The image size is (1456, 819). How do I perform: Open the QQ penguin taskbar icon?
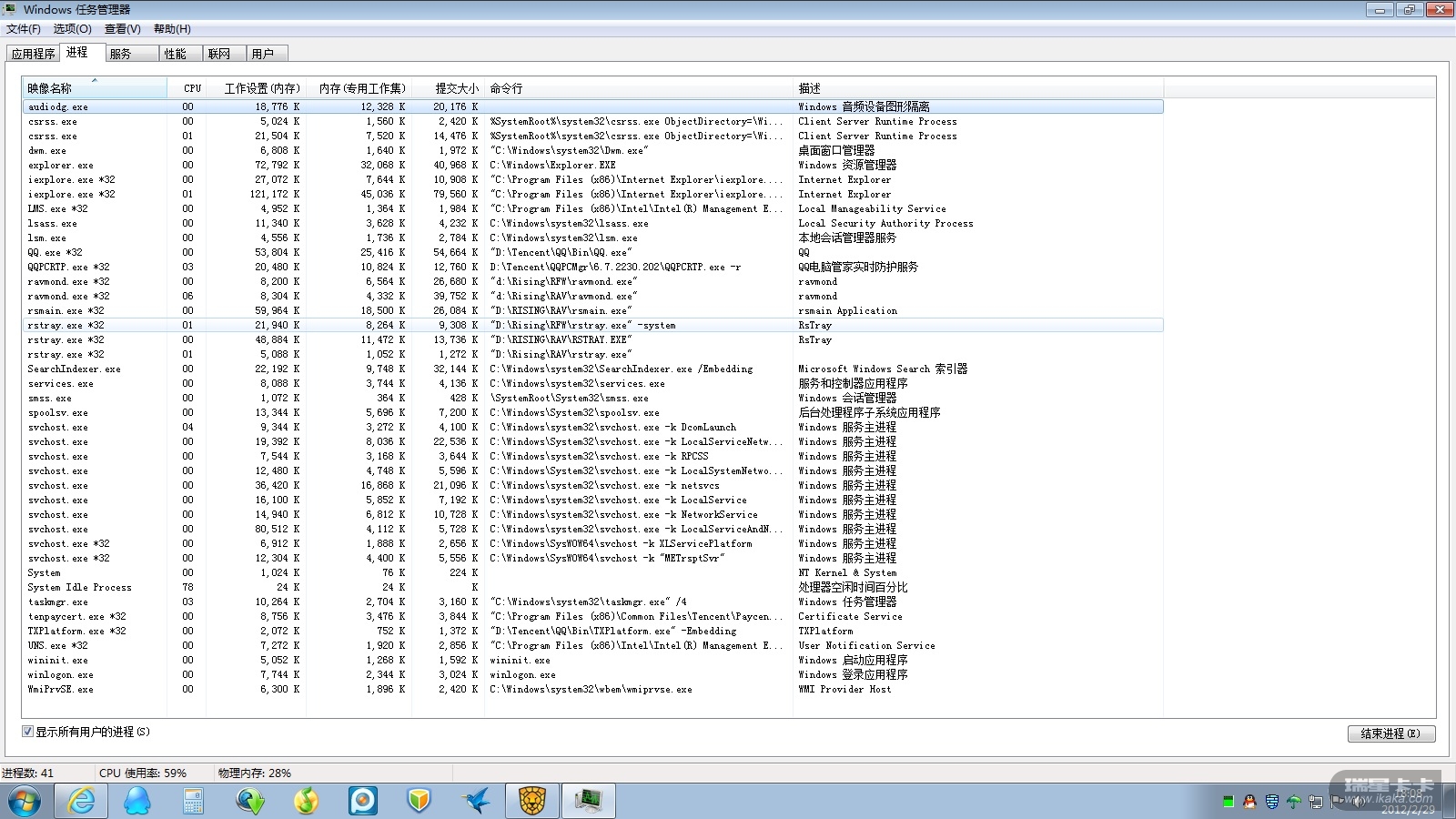coord(137,801)
